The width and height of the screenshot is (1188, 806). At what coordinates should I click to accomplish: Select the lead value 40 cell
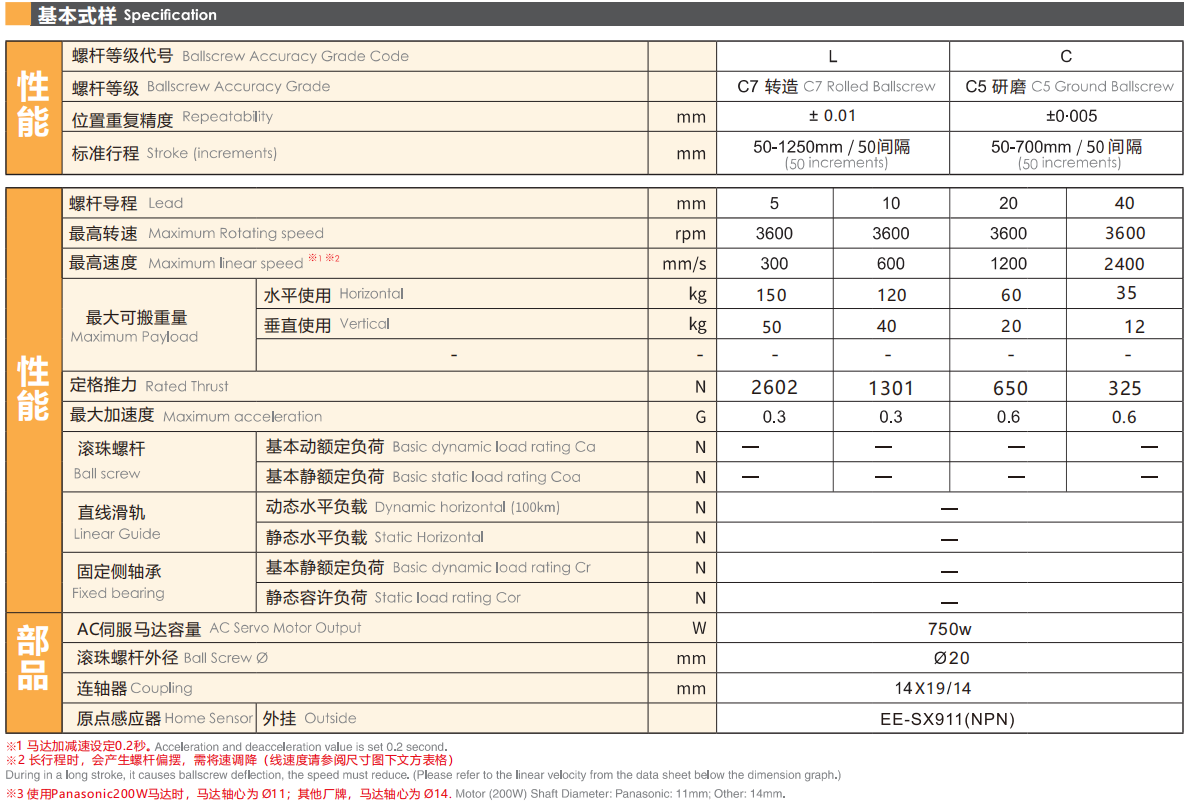coord(1124,203)
